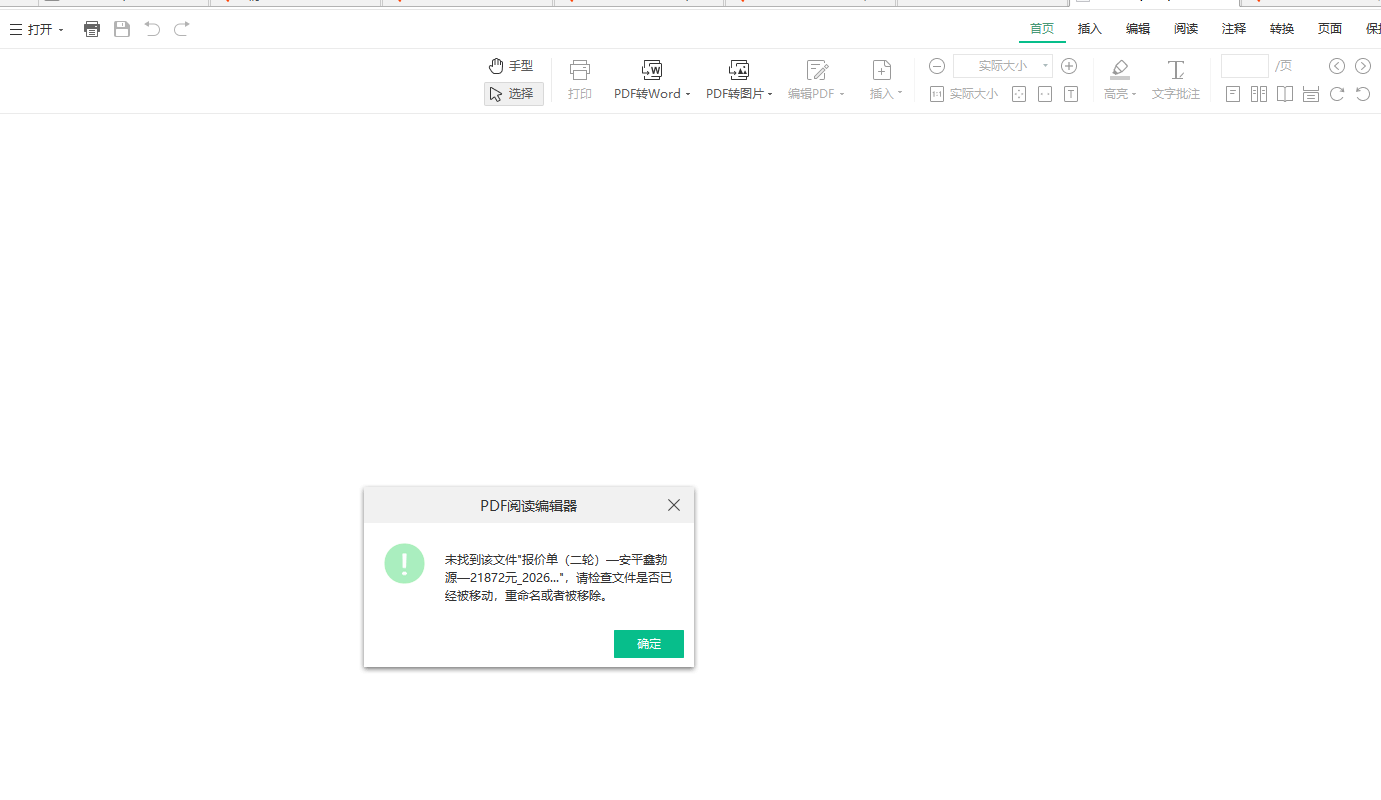This screenshot has height=800, width=1381.
Task: Switch to the 转换 tab
Action: 1282,29
